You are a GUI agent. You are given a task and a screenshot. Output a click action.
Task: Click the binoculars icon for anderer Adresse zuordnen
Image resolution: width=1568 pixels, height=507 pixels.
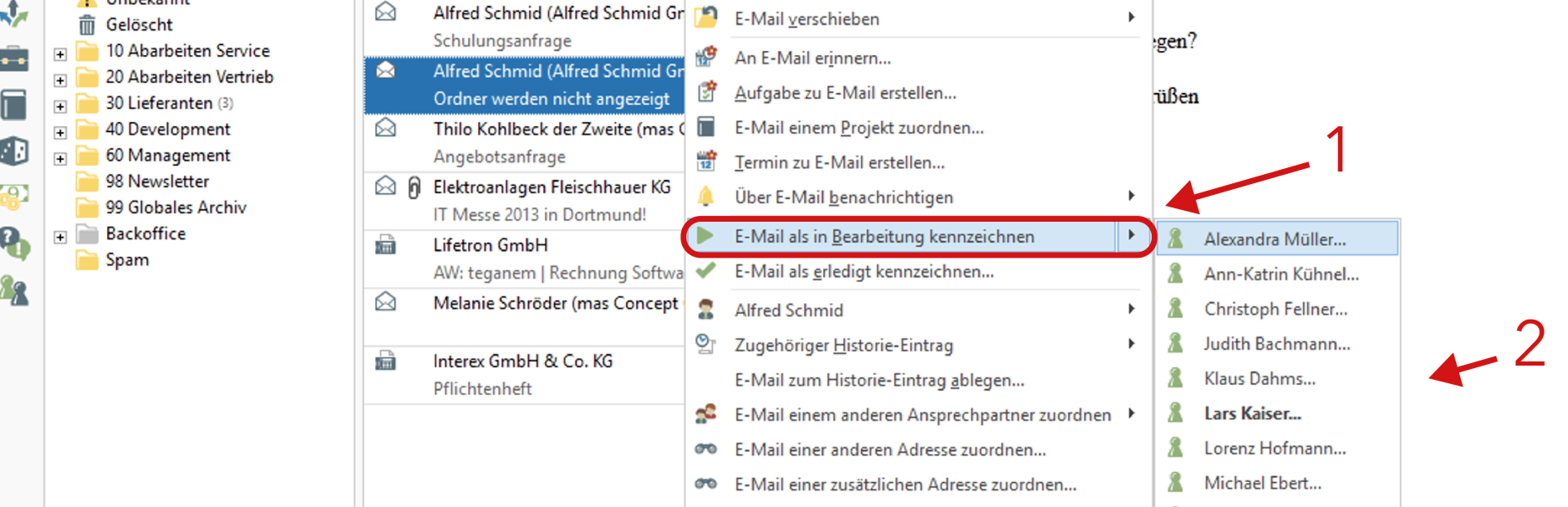pos(706,449)
